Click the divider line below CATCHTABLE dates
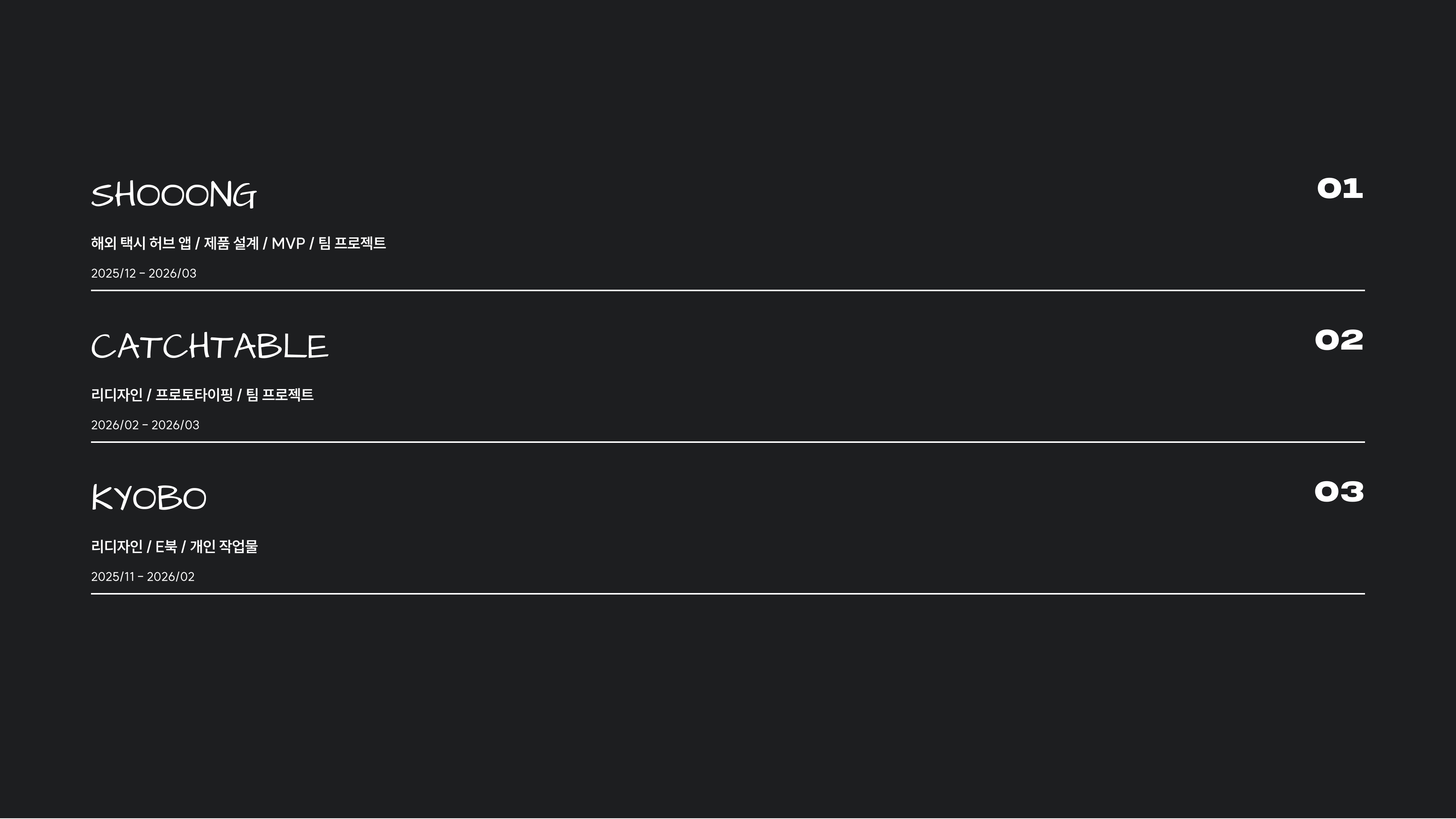Screen dimensions: 1456x819 coord(728,442)
